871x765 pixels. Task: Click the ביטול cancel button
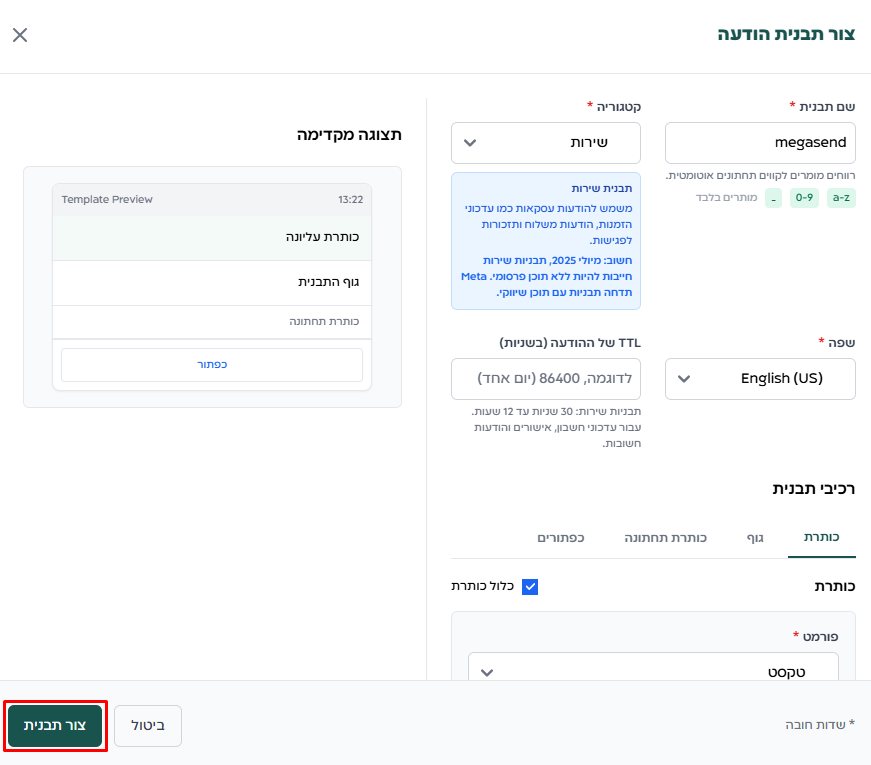(148, 725)
